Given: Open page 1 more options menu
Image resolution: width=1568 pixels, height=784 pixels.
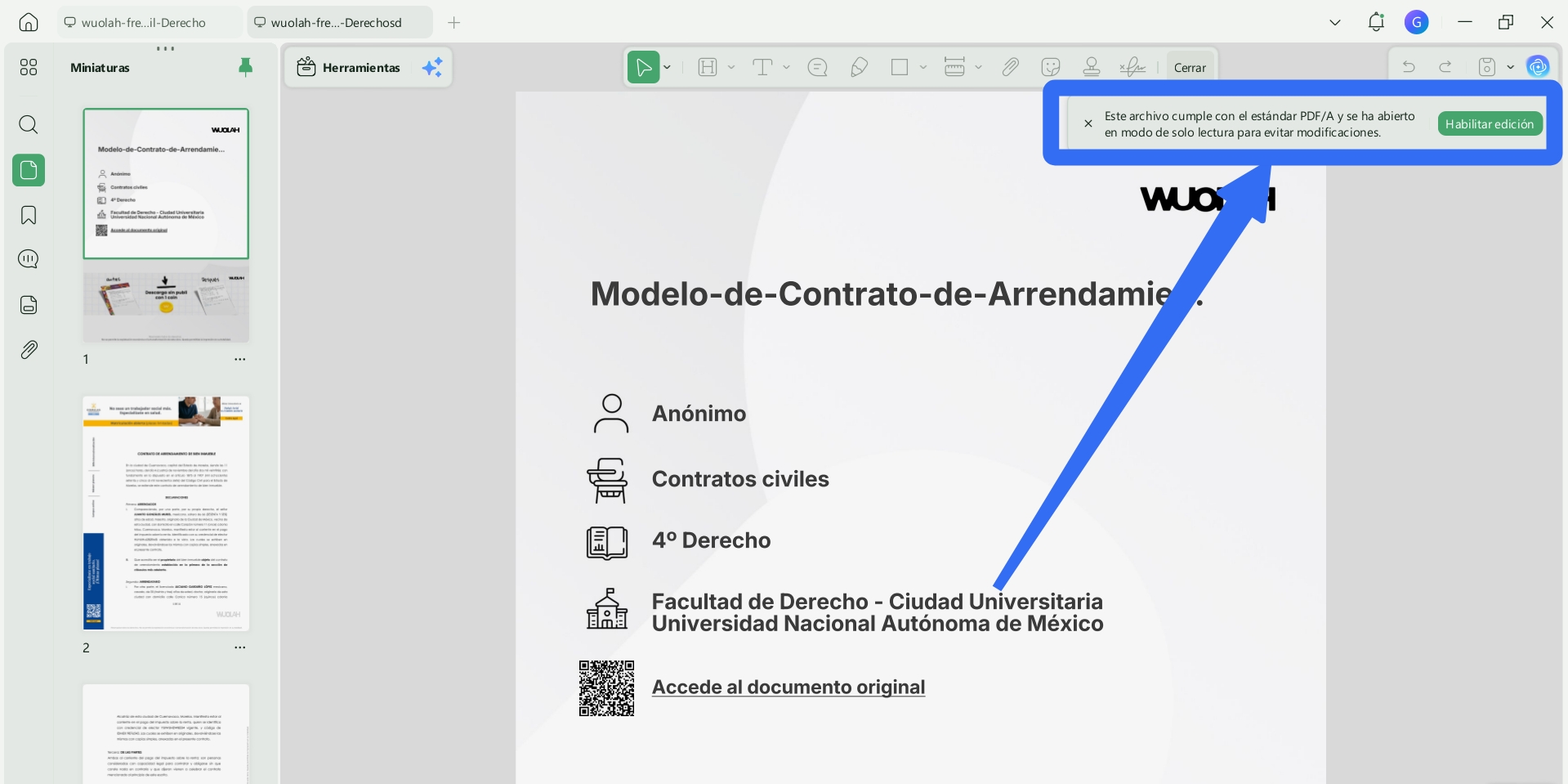Looking at the screenshot, I should (240, 359).
